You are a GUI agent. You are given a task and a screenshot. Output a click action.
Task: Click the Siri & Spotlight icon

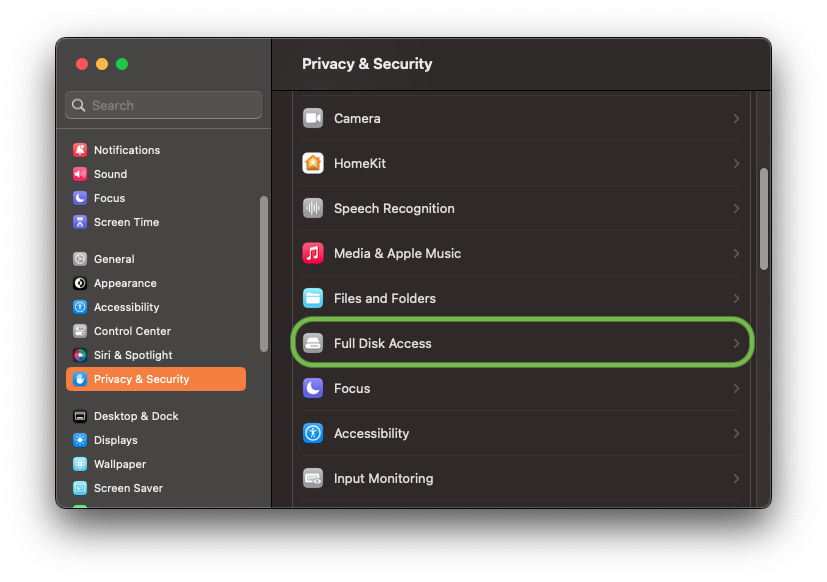[80, 355]
